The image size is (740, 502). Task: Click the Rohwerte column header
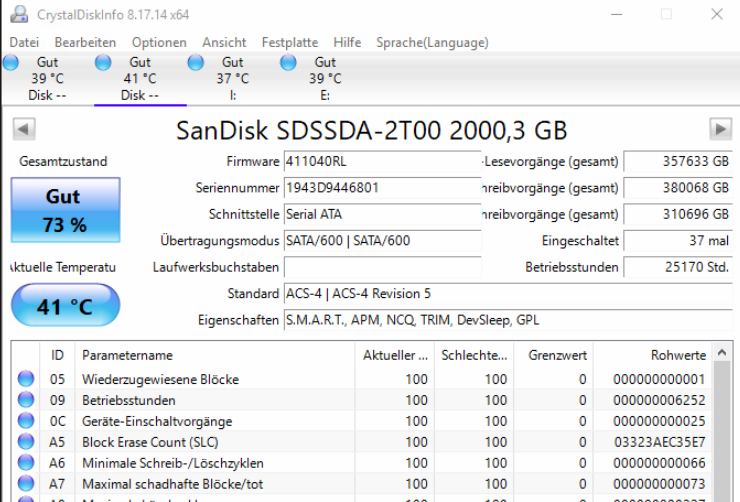point(653,355)
